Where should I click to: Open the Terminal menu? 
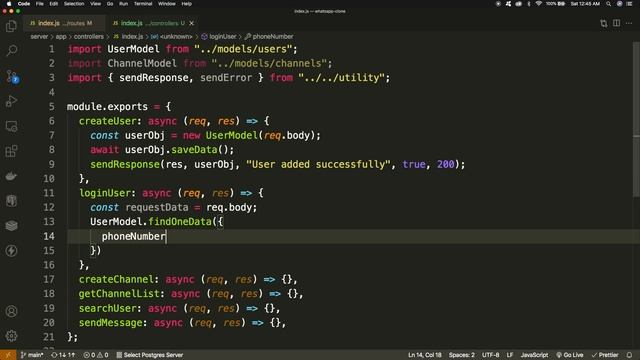point(143,4)
